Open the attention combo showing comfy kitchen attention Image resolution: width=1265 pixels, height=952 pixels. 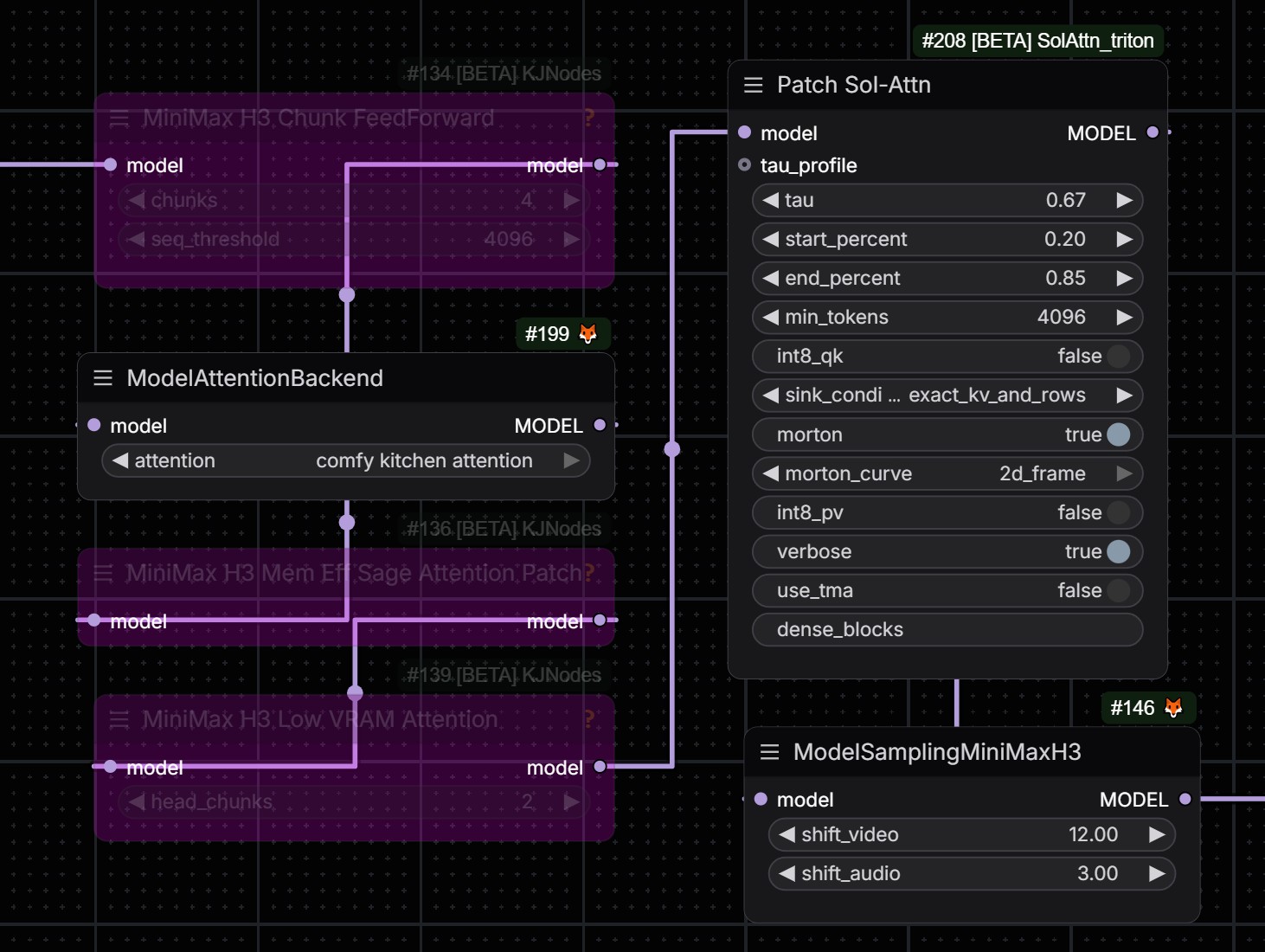point(346,460)
